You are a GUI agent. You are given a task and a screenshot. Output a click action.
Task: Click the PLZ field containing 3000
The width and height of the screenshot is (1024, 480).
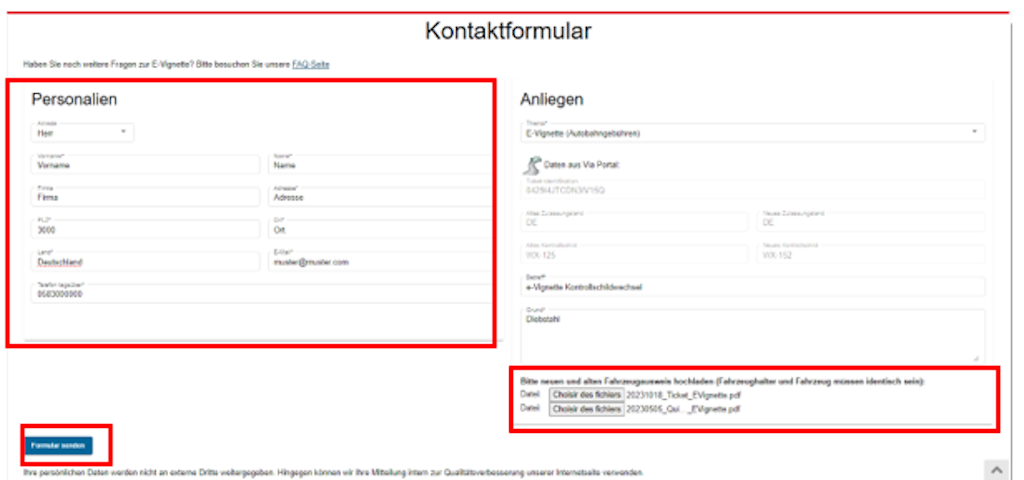[145, 229]
